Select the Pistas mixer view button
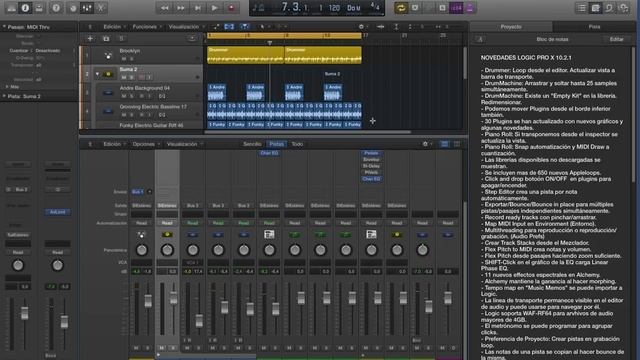640x360 pixels. [x=276, y=144]
